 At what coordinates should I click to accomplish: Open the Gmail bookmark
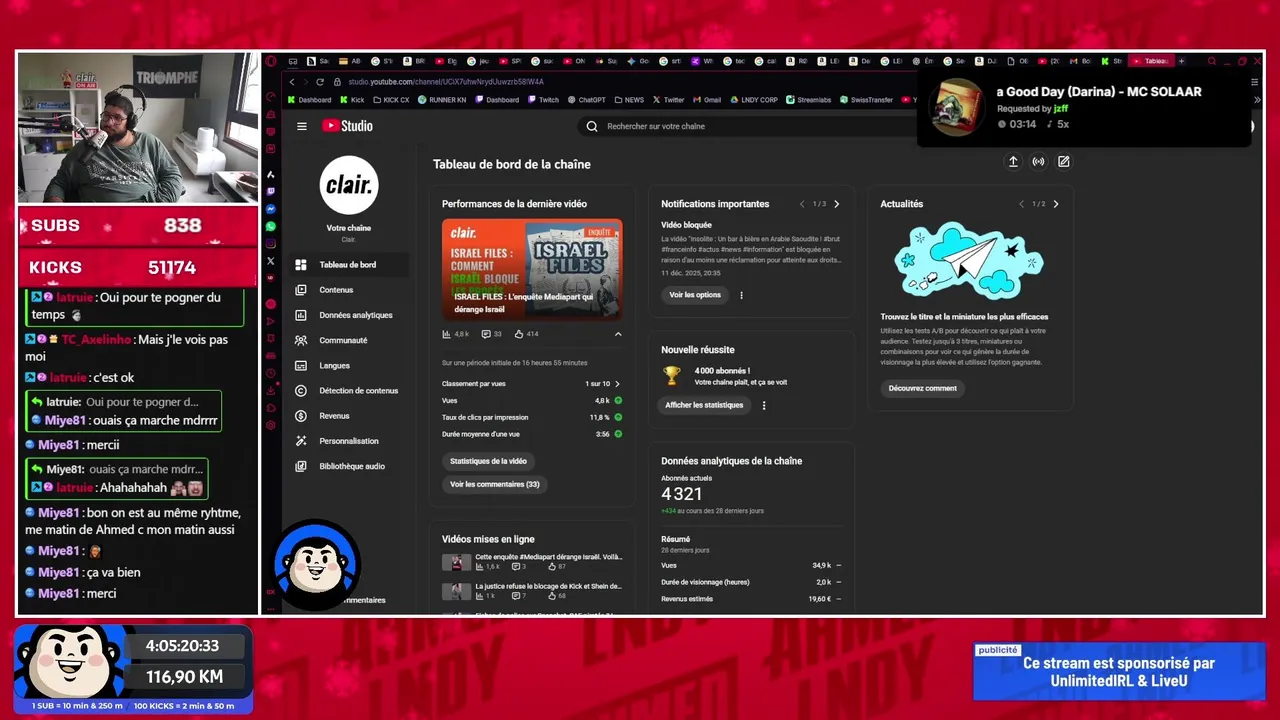[x=707, y=100]
